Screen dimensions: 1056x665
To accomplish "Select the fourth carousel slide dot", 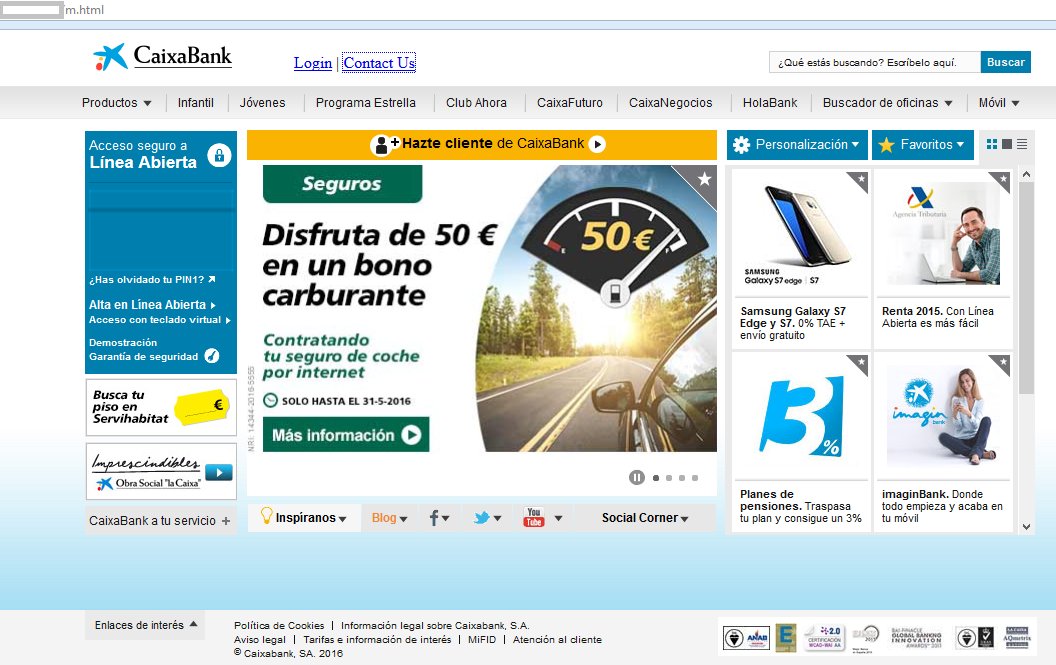I will tap(695, 478).
